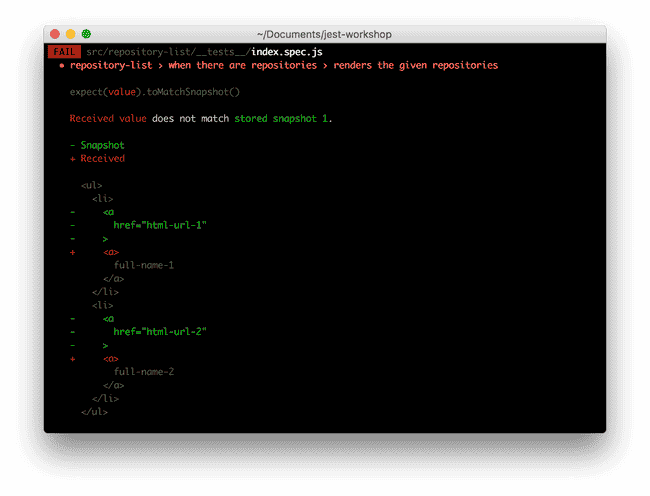
Task: Click the src/repository-list/__tests__/ path text
Action: [166, 51]
